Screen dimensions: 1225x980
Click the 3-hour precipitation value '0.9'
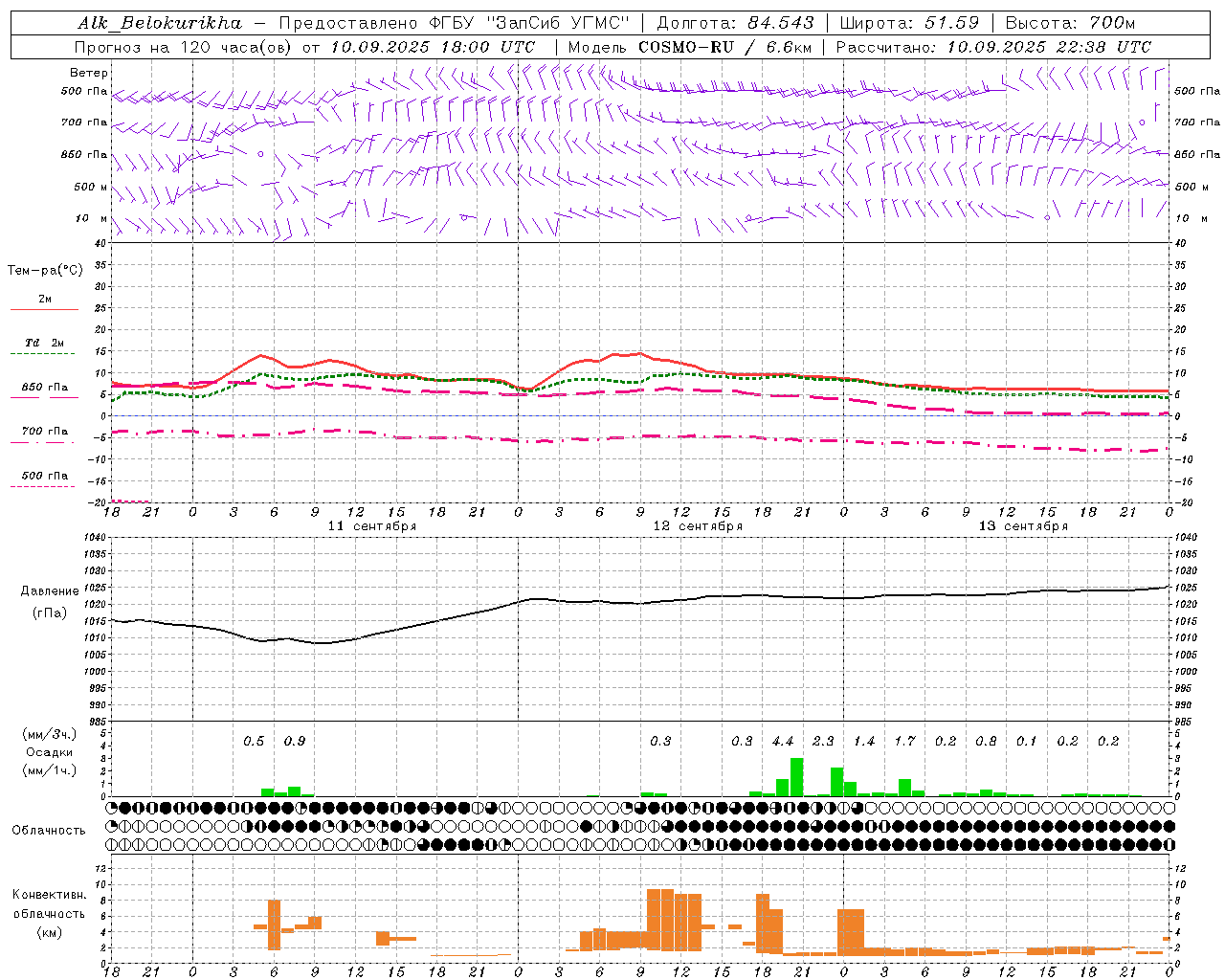(295, 742)
